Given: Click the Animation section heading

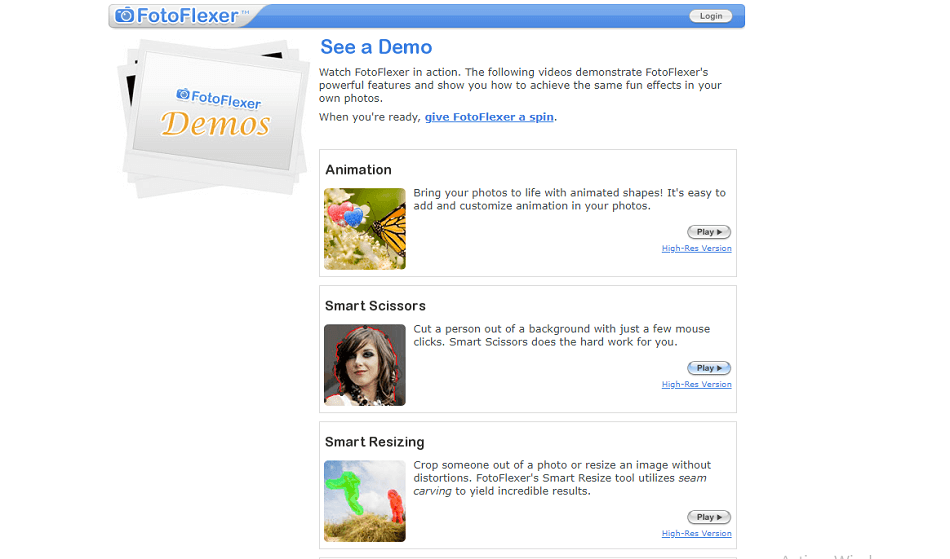Looking at the screenshot, I should pos(359,170).
